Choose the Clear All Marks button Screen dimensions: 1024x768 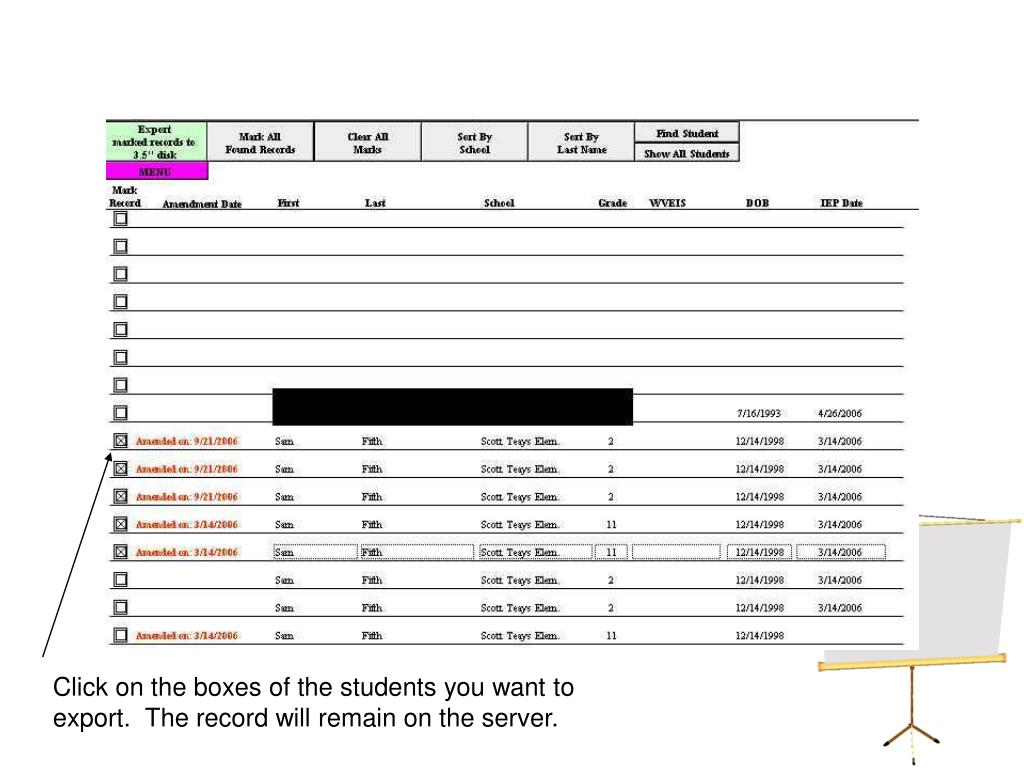pyautogui.click(x=368, y=142)
